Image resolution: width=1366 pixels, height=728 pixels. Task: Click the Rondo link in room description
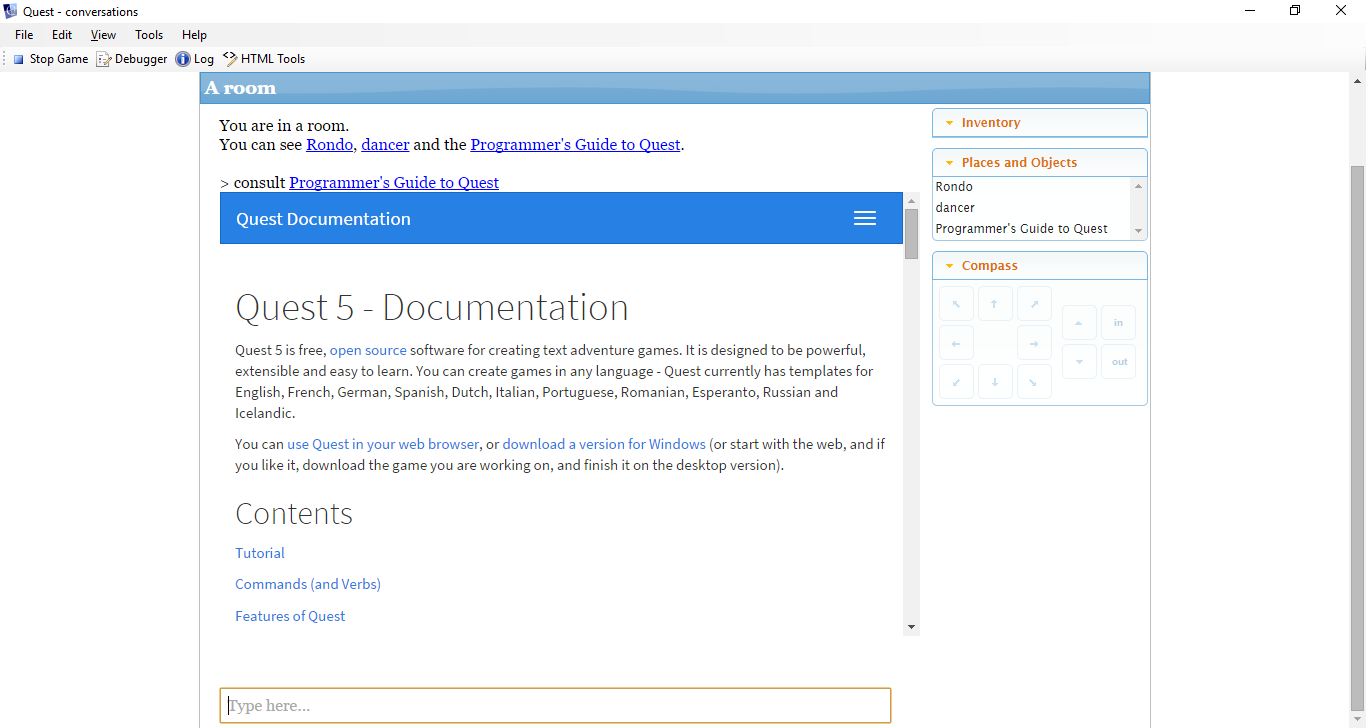click(x=329, y=145)
